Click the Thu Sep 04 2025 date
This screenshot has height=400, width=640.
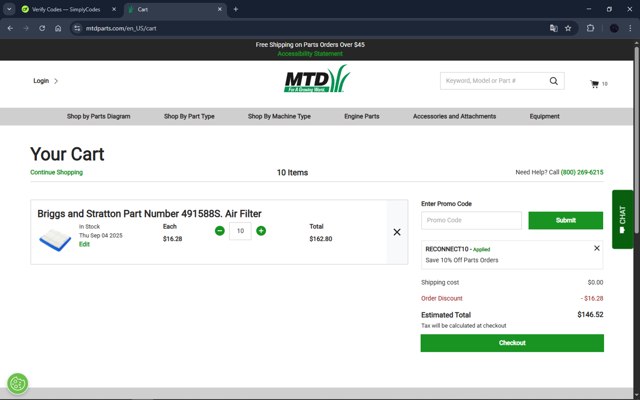click(x=100, y=236)
